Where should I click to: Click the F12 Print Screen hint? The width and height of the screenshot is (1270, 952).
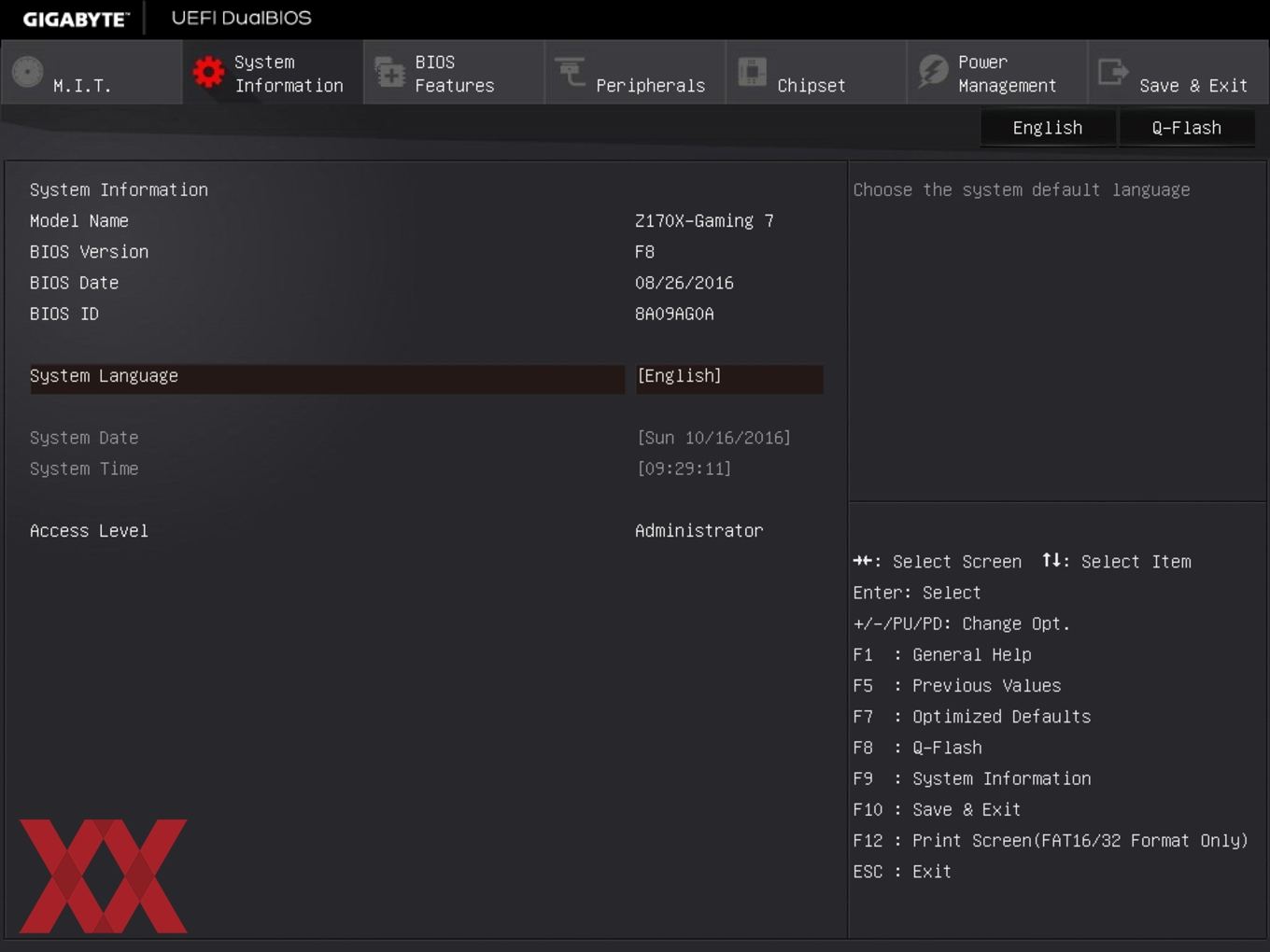pyautogui.click(x=1051, y=841)
